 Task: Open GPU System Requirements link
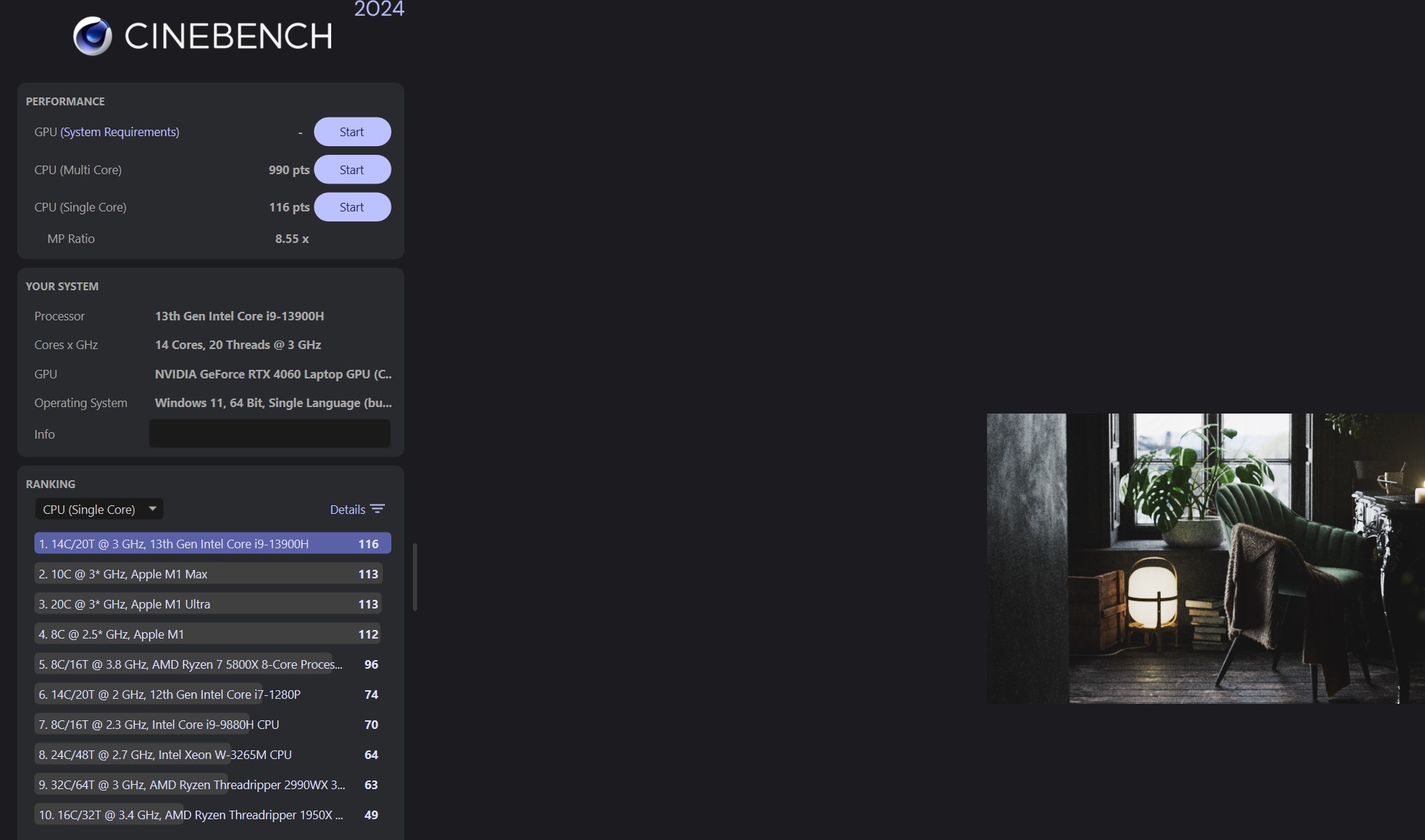(x=120, y=132)
